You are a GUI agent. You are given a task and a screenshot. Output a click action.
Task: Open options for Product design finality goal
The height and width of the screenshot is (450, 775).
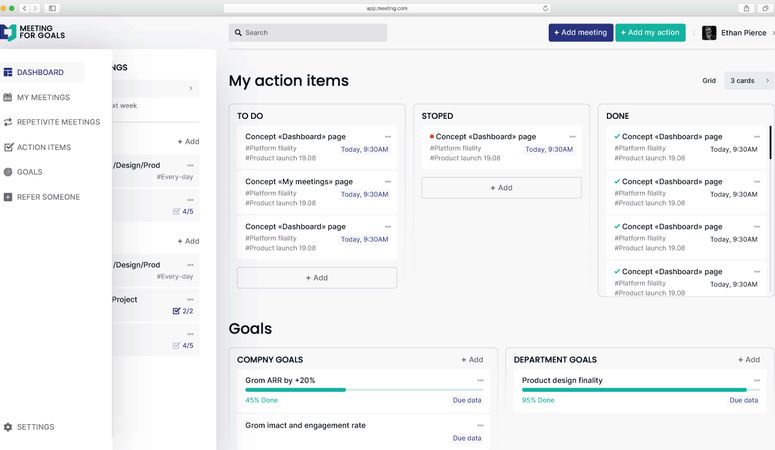pyautogui.click(x=757, y=381)
